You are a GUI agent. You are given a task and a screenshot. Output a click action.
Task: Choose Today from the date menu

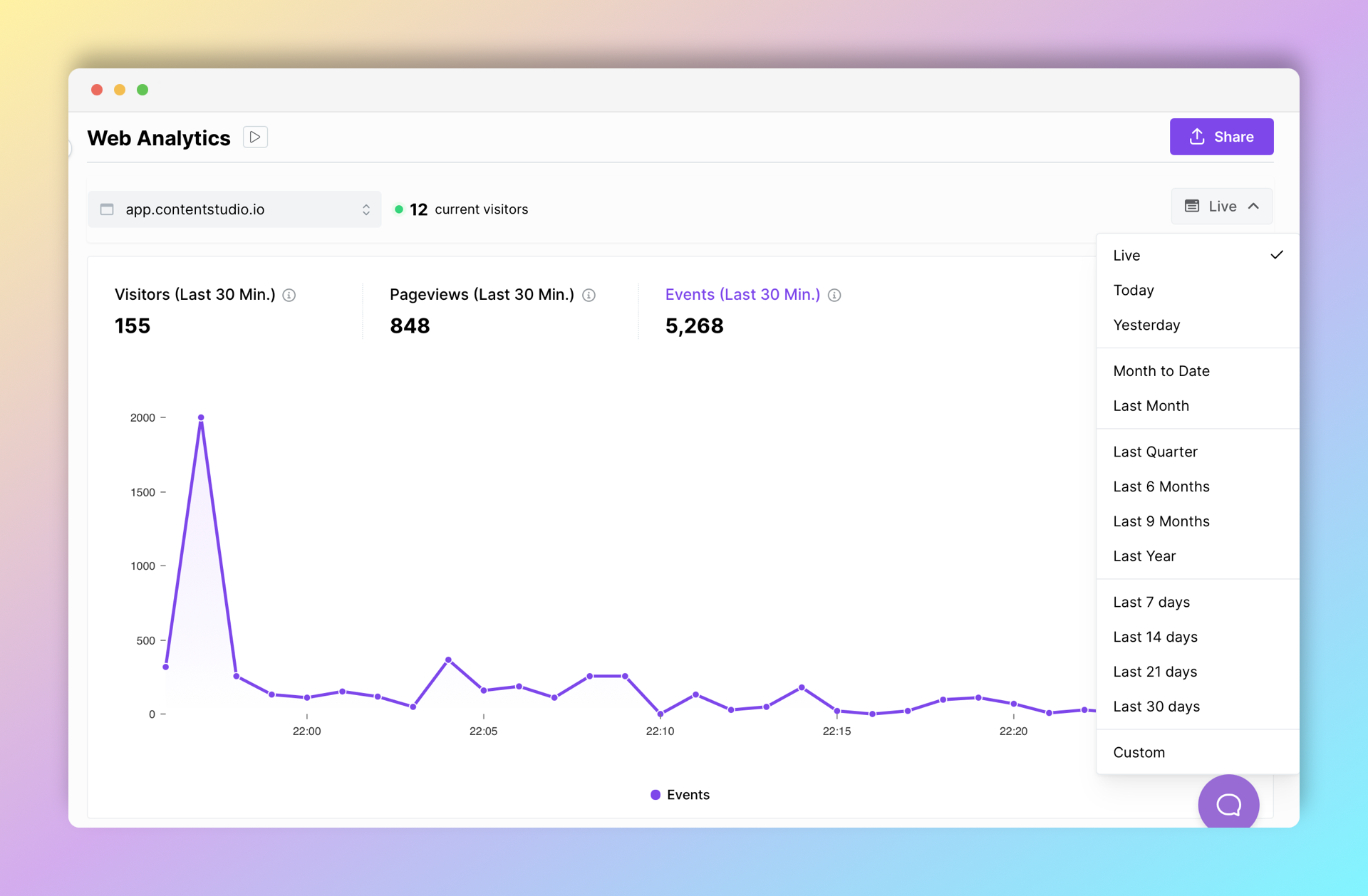(x=1134, y=290)
